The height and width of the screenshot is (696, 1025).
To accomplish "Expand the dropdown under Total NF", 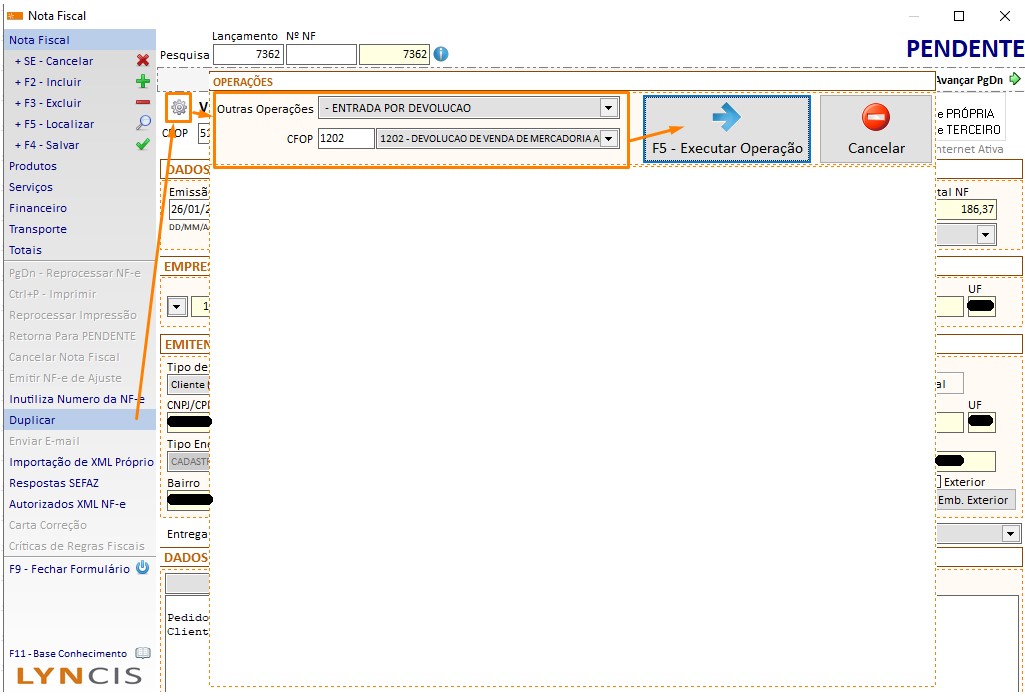I will coord(985,234).
